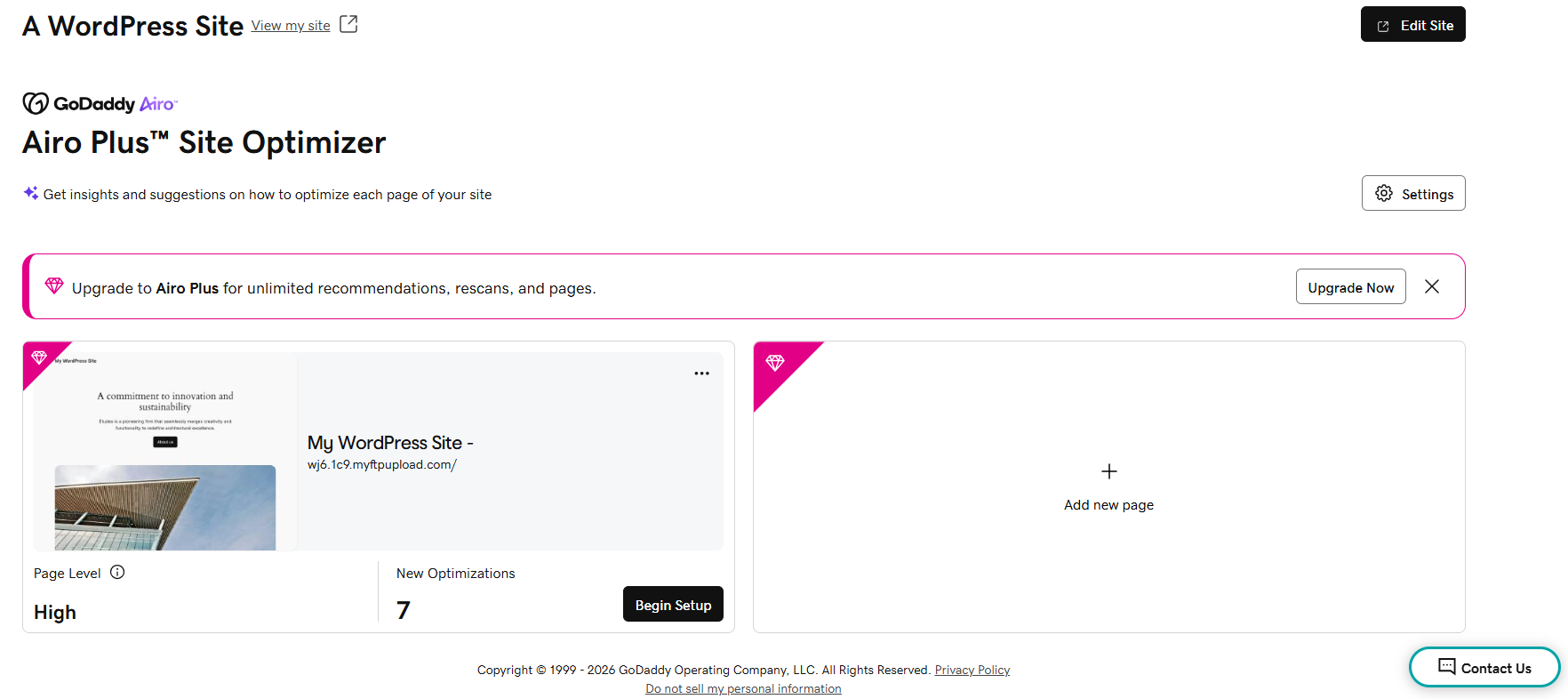Click the Add new page label
Image resolution: width=1568 pixels, height=699 pixels.
point(1109,505)
